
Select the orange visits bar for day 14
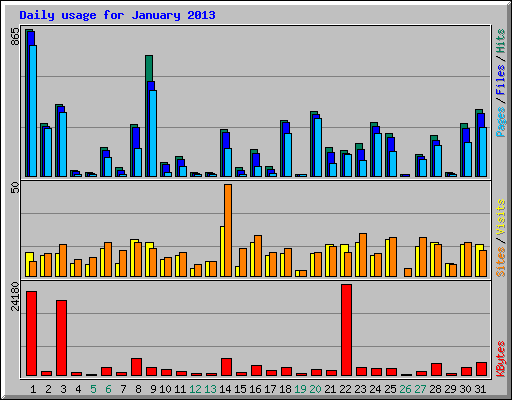pyautogui.click(x=228, y=230)
